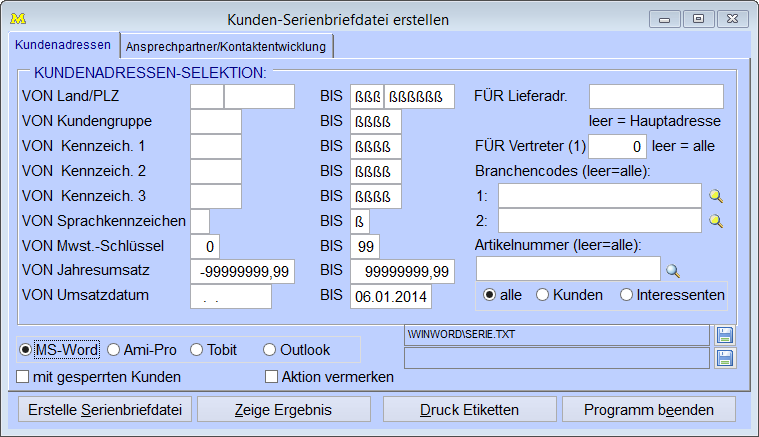Focus BIS Kundengruppe input
The image size is (759, 437).
click(376, 121)
